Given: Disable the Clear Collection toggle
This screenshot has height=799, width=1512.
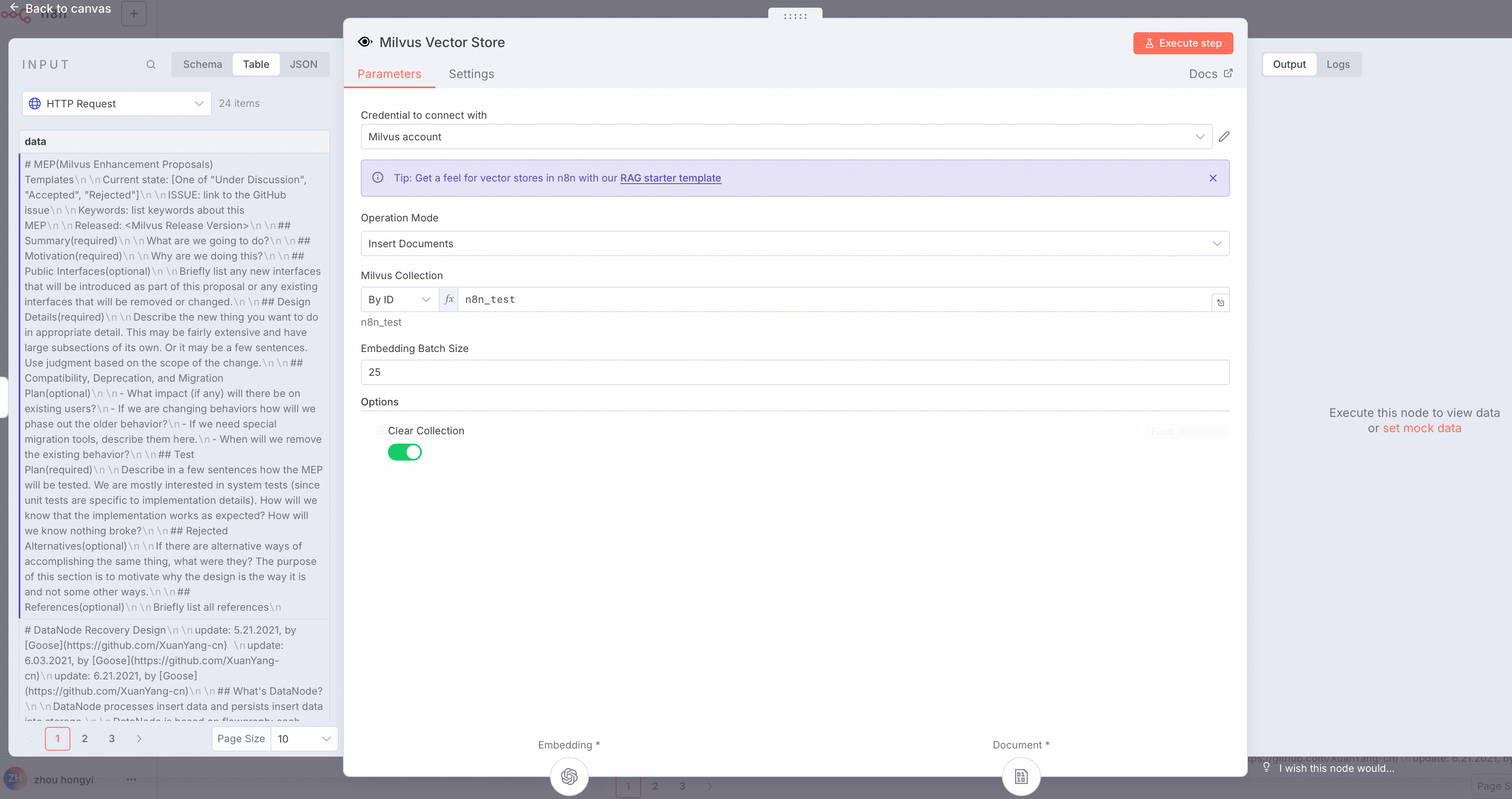Looking at the screenshot, I should tap(405, 452).
